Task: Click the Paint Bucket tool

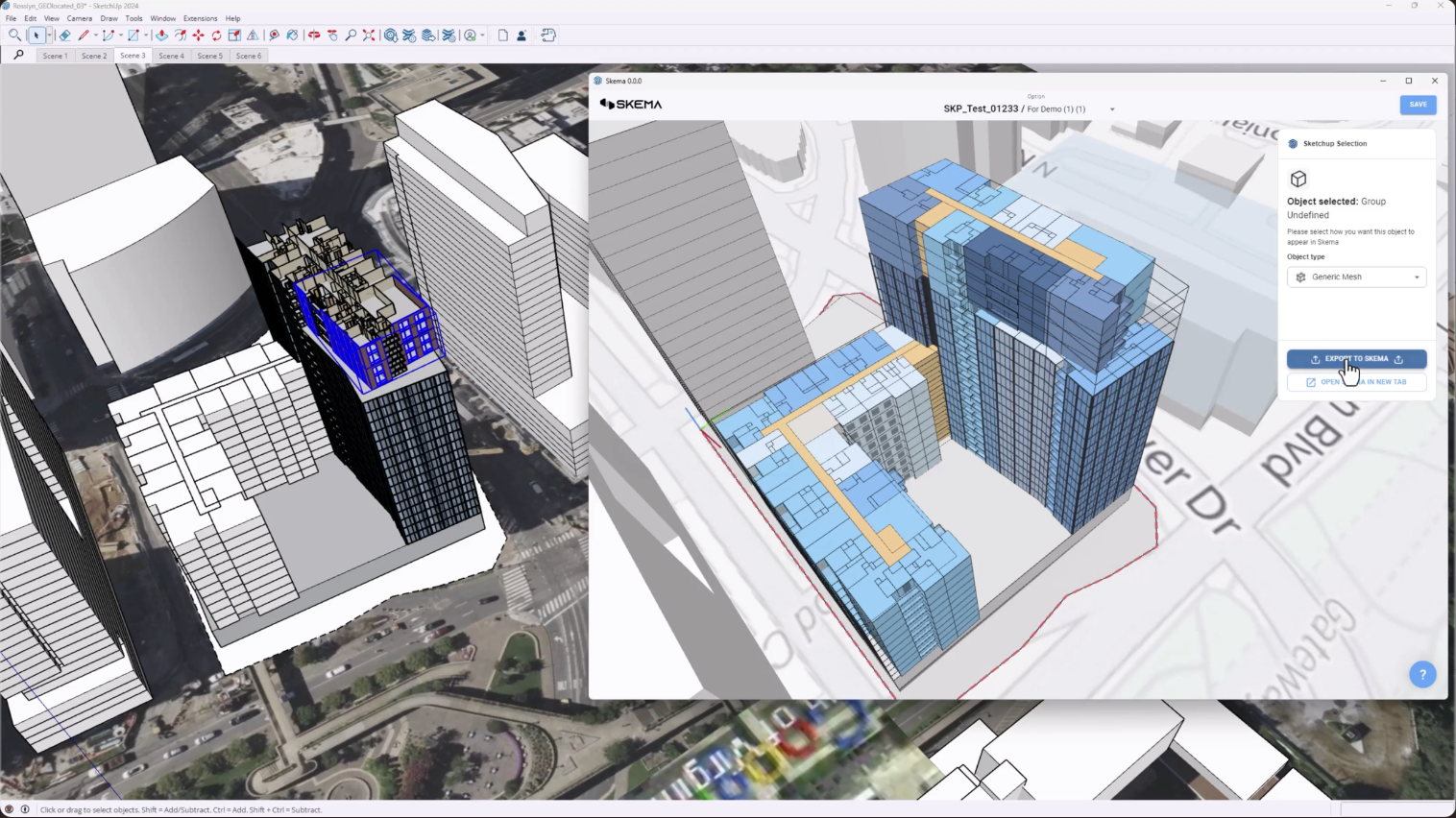Action: click(x=292, y=36)
